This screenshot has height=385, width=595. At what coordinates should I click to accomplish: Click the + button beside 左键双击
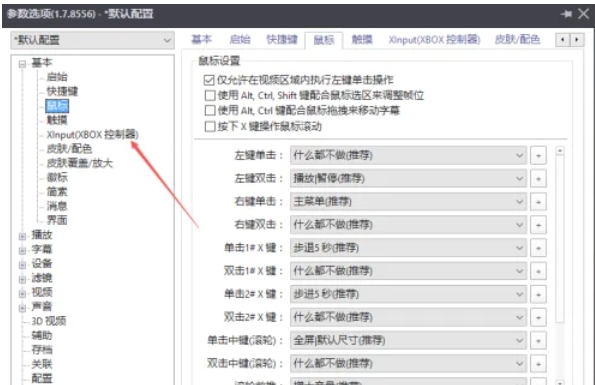[538, 179]
